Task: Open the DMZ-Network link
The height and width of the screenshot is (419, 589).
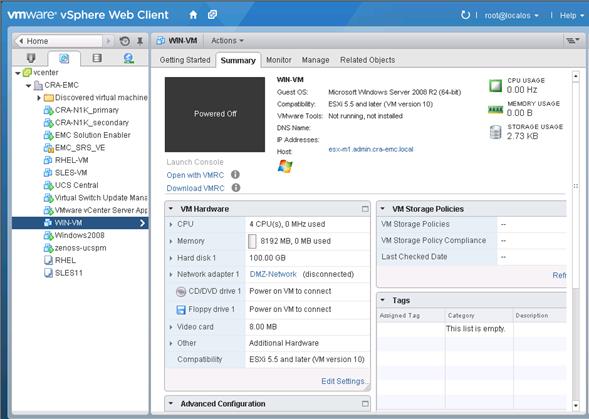Action: coord(273,274)
